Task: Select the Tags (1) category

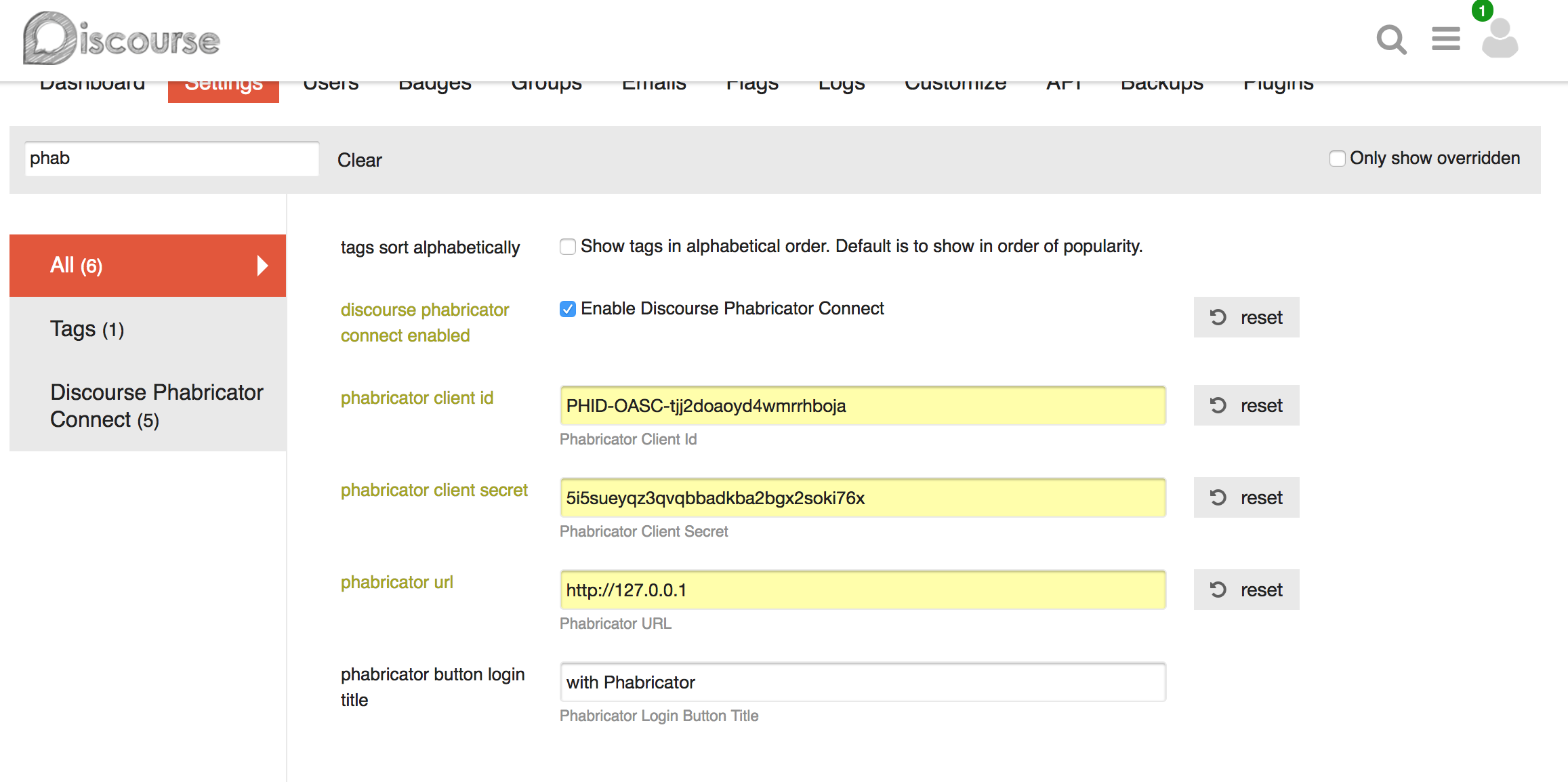Action: coord(87,329)
